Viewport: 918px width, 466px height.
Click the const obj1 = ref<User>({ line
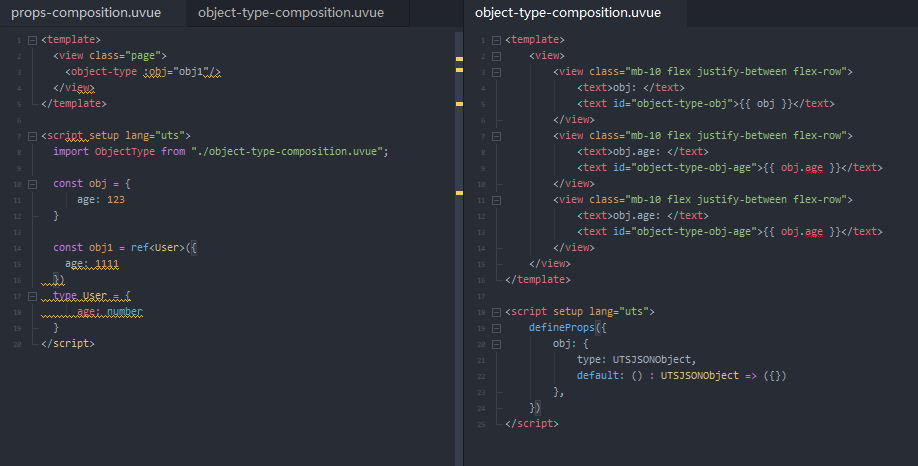point(125,248)
